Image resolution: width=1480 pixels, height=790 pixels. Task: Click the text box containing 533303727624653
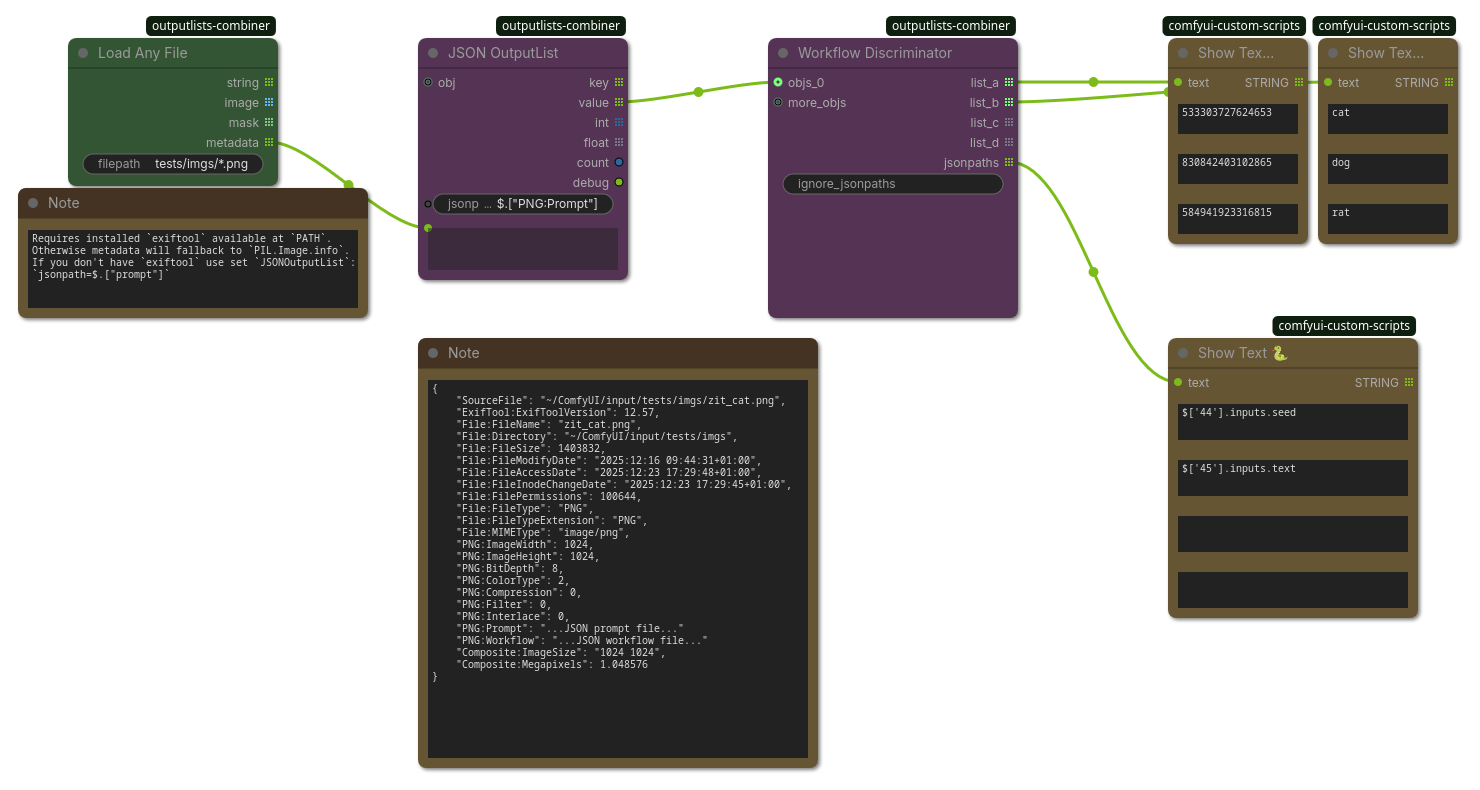point(1238,119)
